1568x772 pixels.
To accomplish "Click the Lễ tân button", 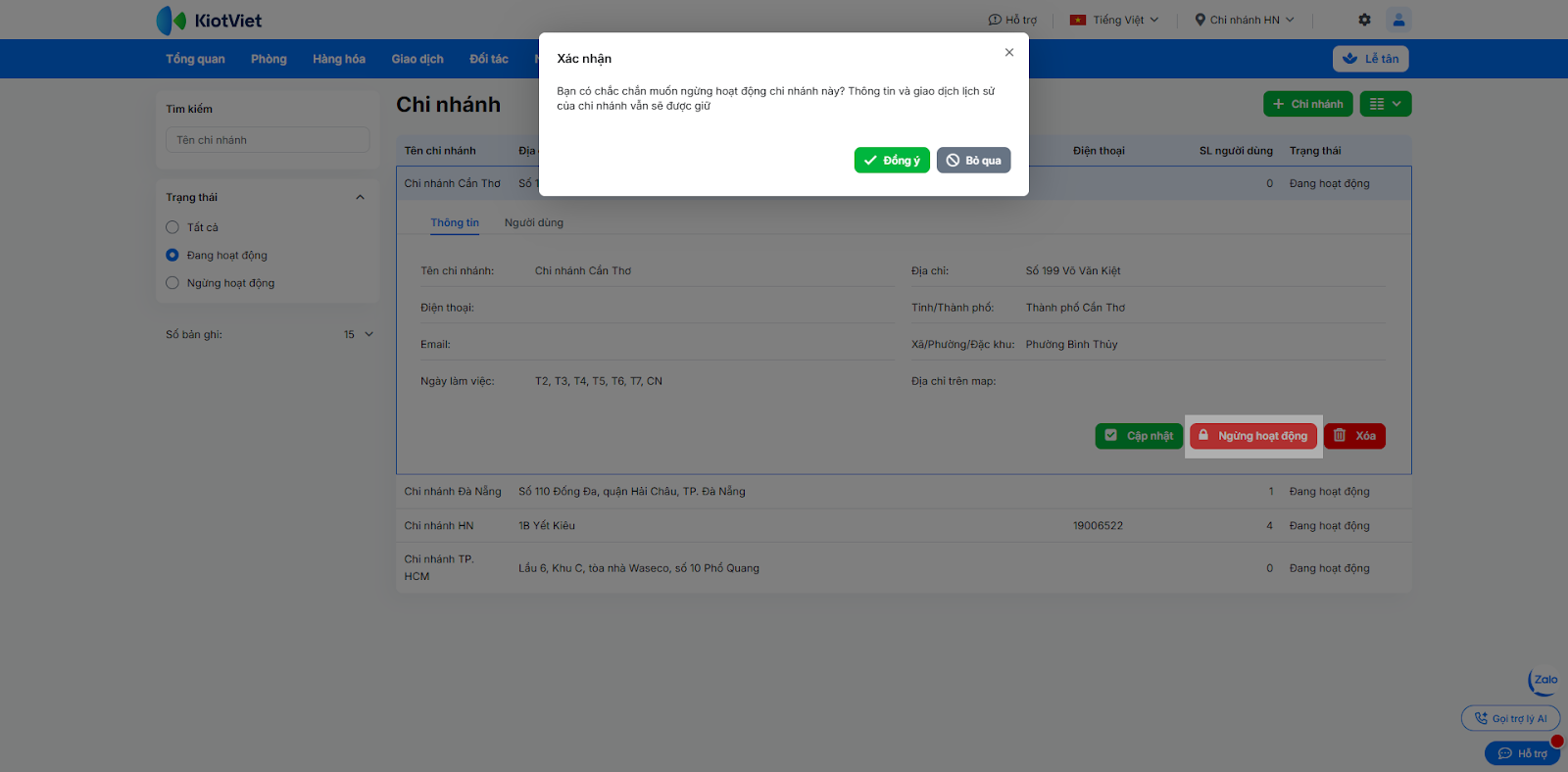I will (1371, 59).
